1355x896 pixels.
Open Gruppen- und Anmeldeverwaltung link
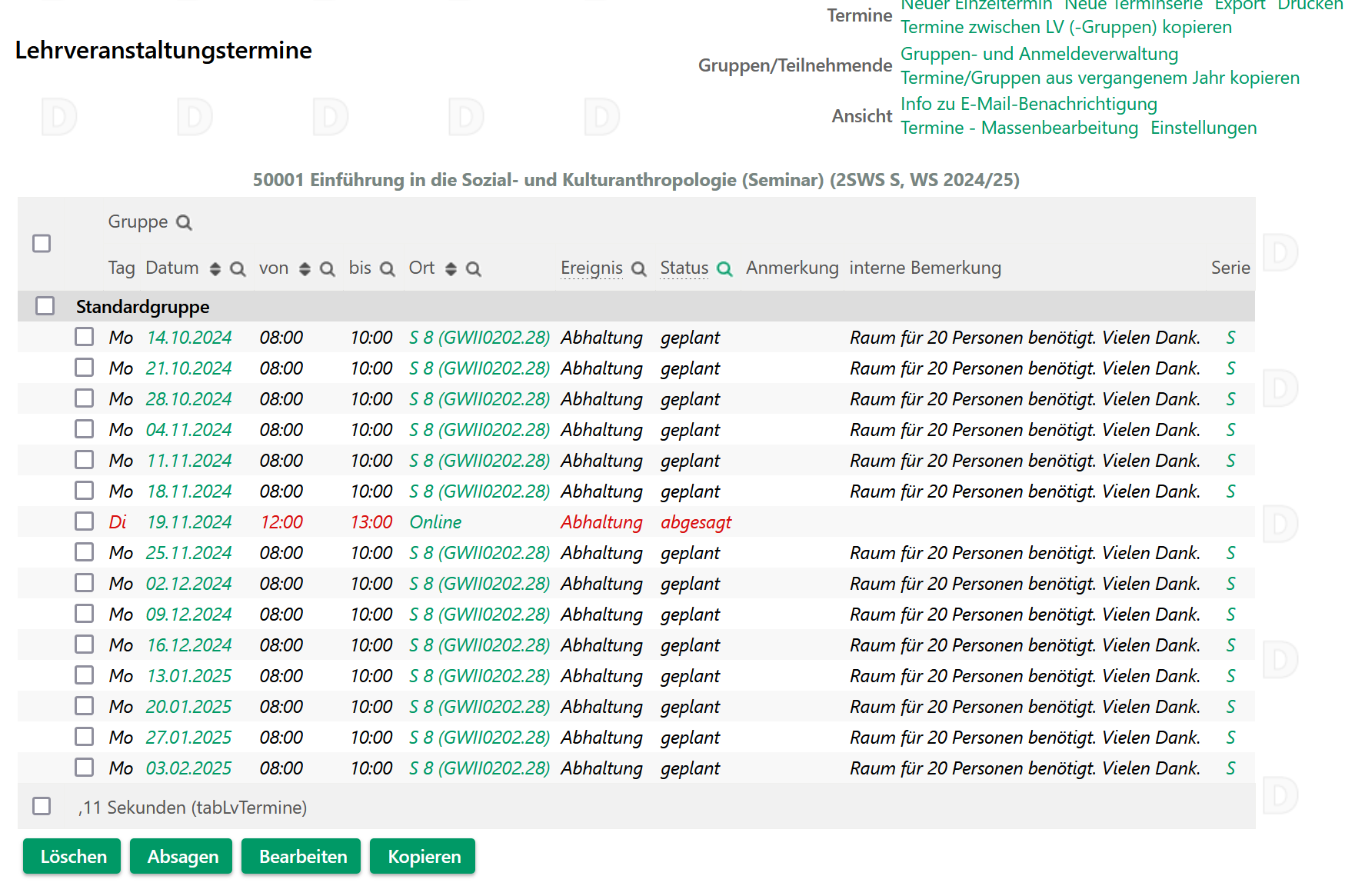click(x=1039, y=54)
